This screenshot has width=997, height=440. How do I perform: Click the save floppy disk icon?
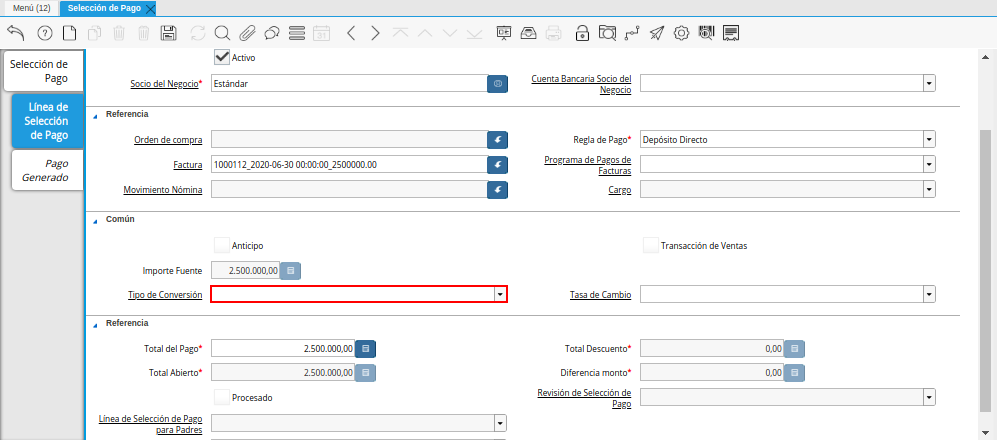(x=169, y=33)
